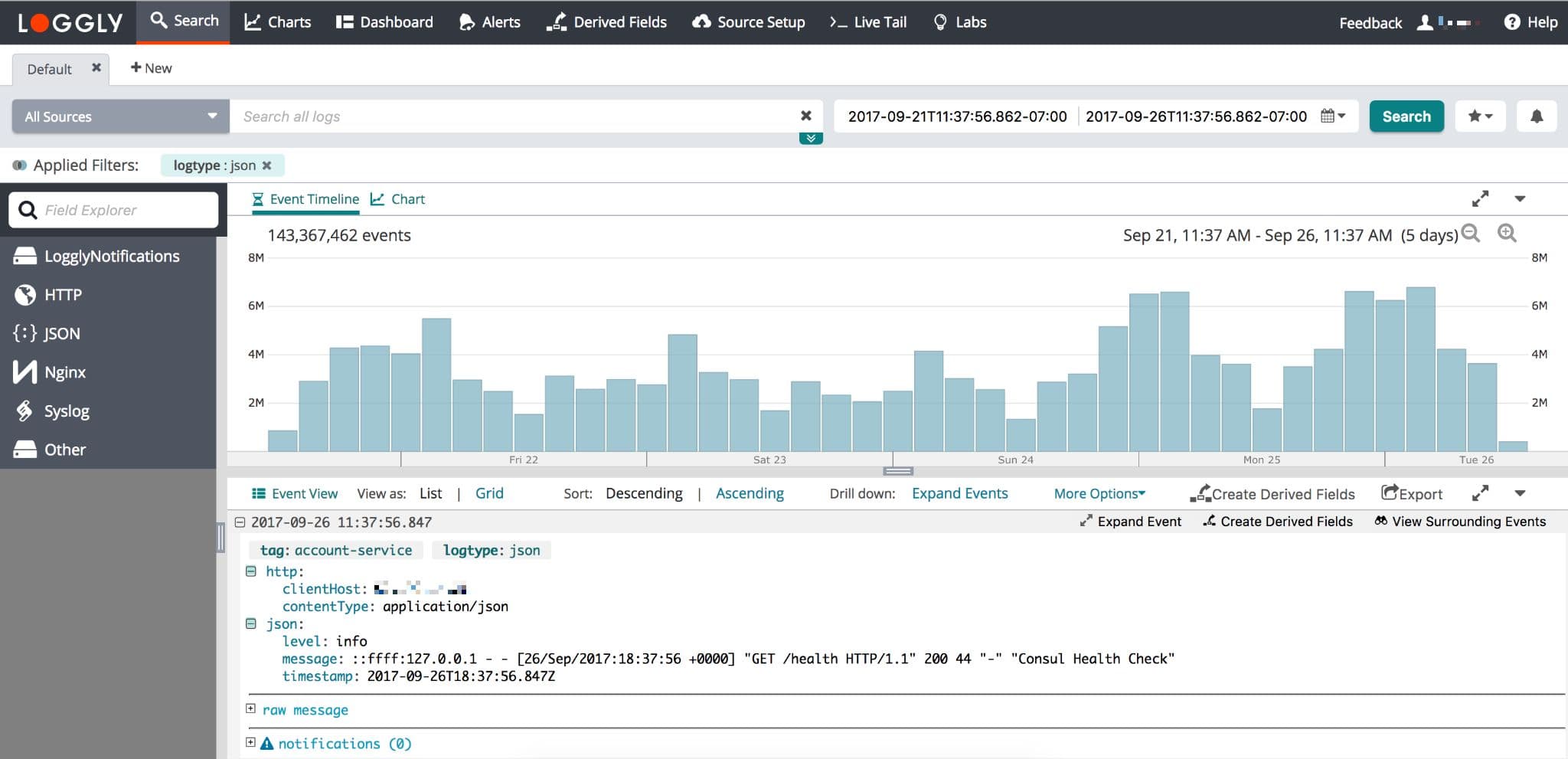Collapse the 2017-09-26 11:37:56.847 event
1568x759 pixels.
[240, 522]
